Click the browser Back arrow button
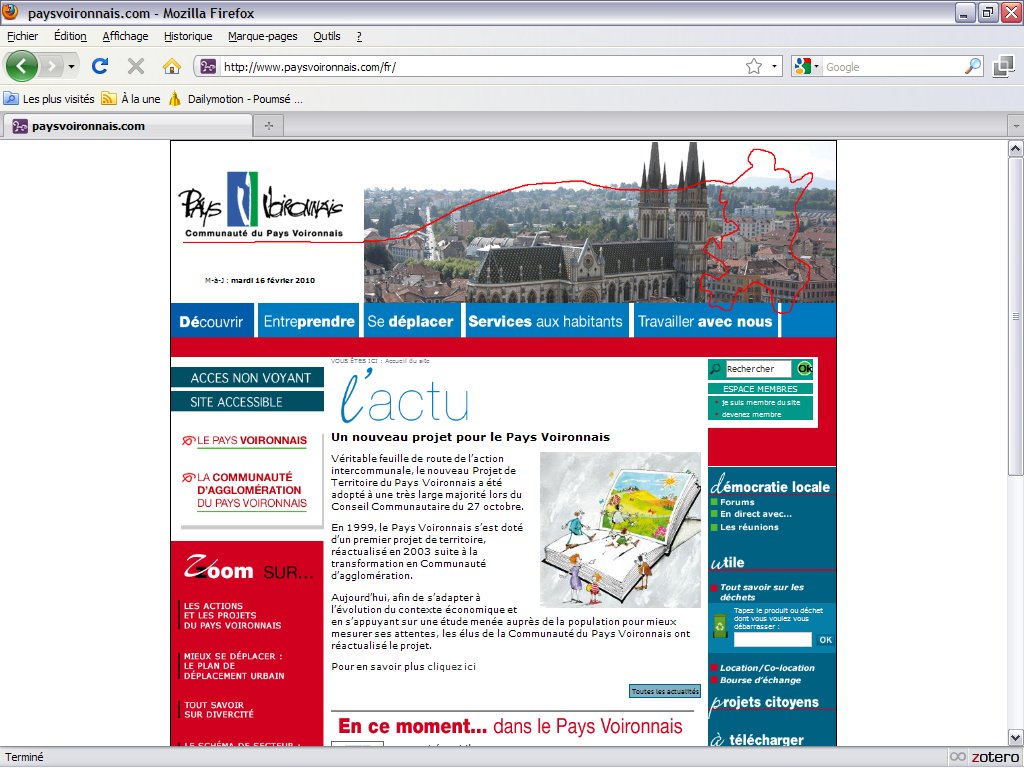 click(x=22, y=67)
